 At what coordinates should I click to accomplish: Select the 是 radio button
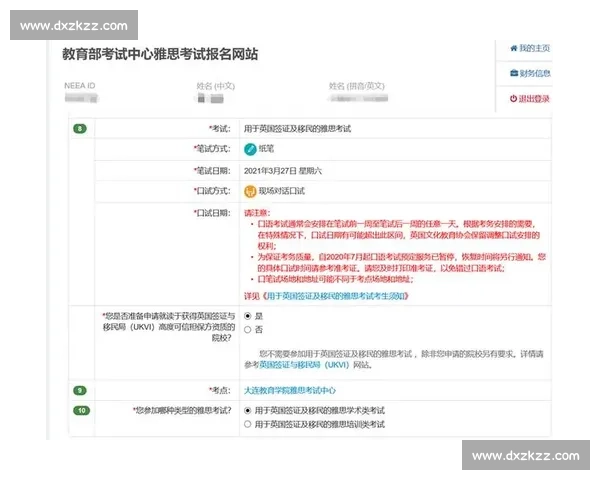tap(248, 316)
